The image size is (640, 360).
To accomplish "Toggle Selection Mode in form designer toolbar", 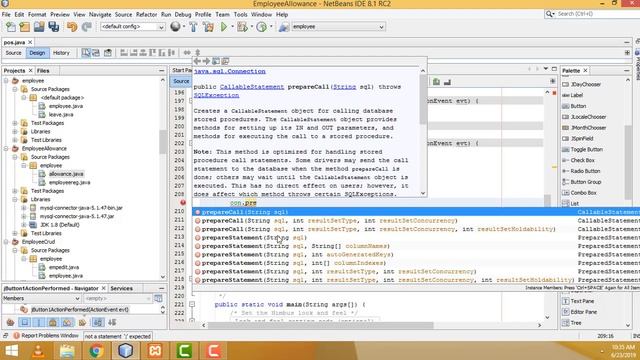I will tap(86, 53).
